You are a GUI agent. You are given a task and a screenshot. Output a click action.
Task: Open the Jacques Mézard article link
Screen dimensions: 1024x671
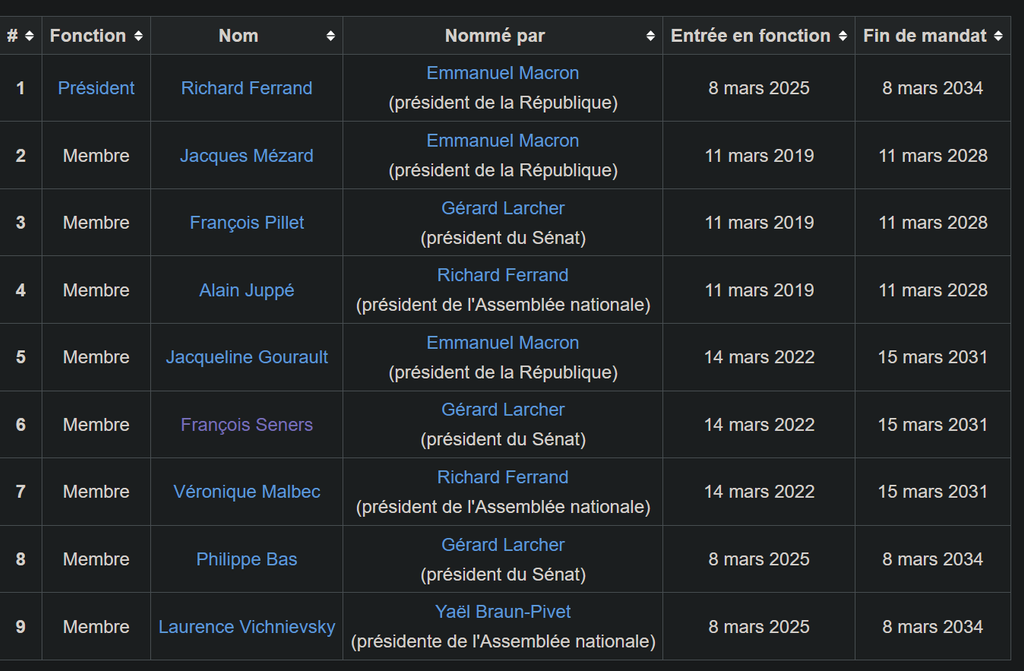(247, 155)
